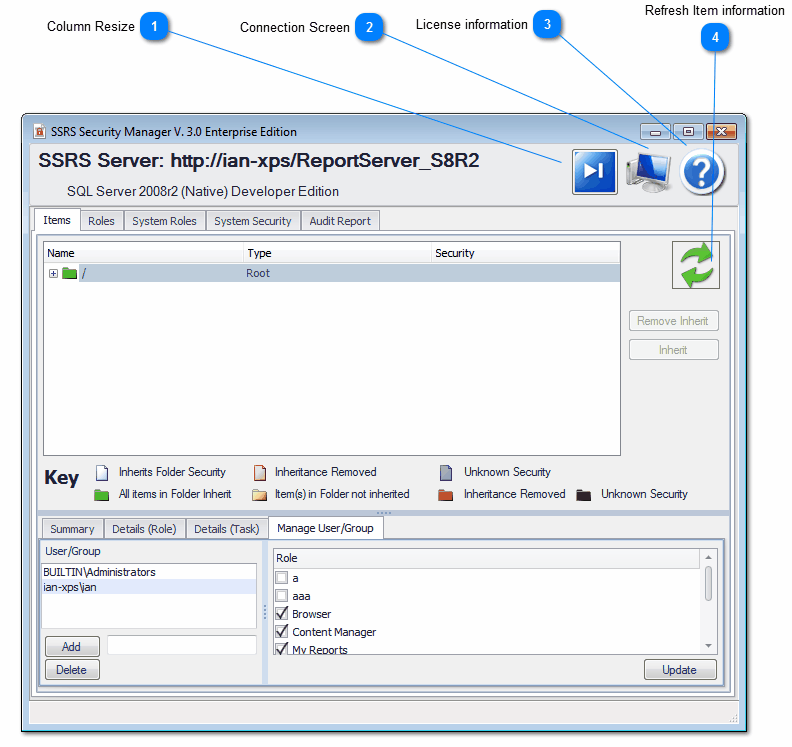Switch to the Summary tab
The width and height of the screenshot is (792, 747).
point(72,529)
